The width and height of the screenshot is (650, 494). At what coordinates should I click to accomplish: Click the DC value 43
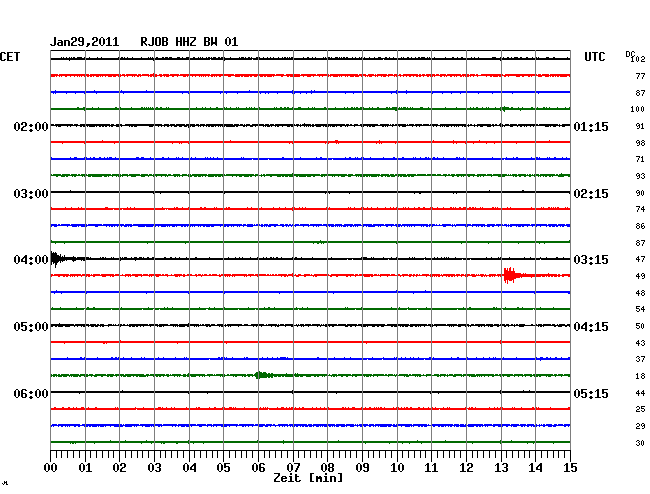[640, 343]
